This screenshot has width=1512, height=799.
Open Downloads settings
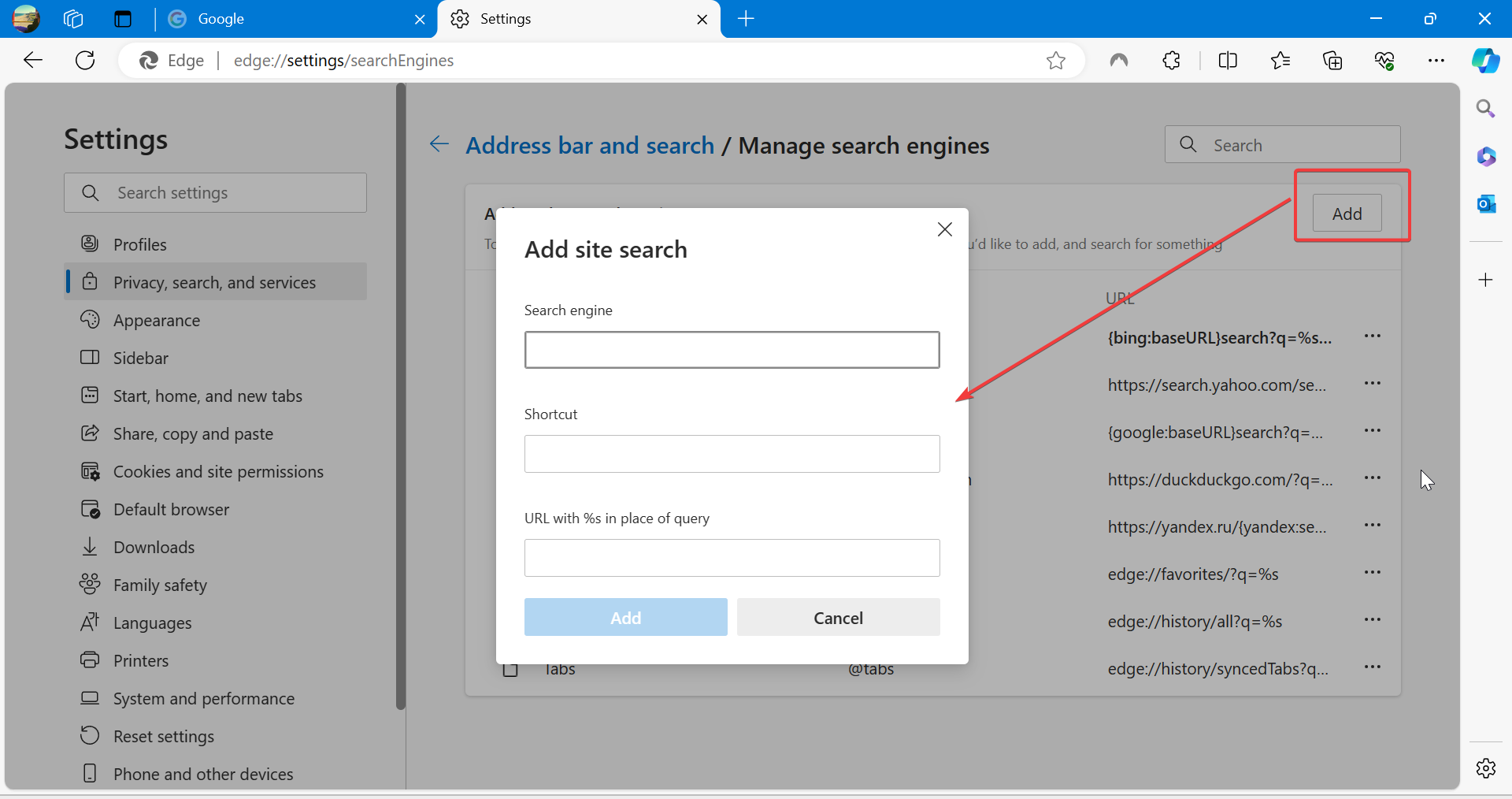click(x=215, y=547)
